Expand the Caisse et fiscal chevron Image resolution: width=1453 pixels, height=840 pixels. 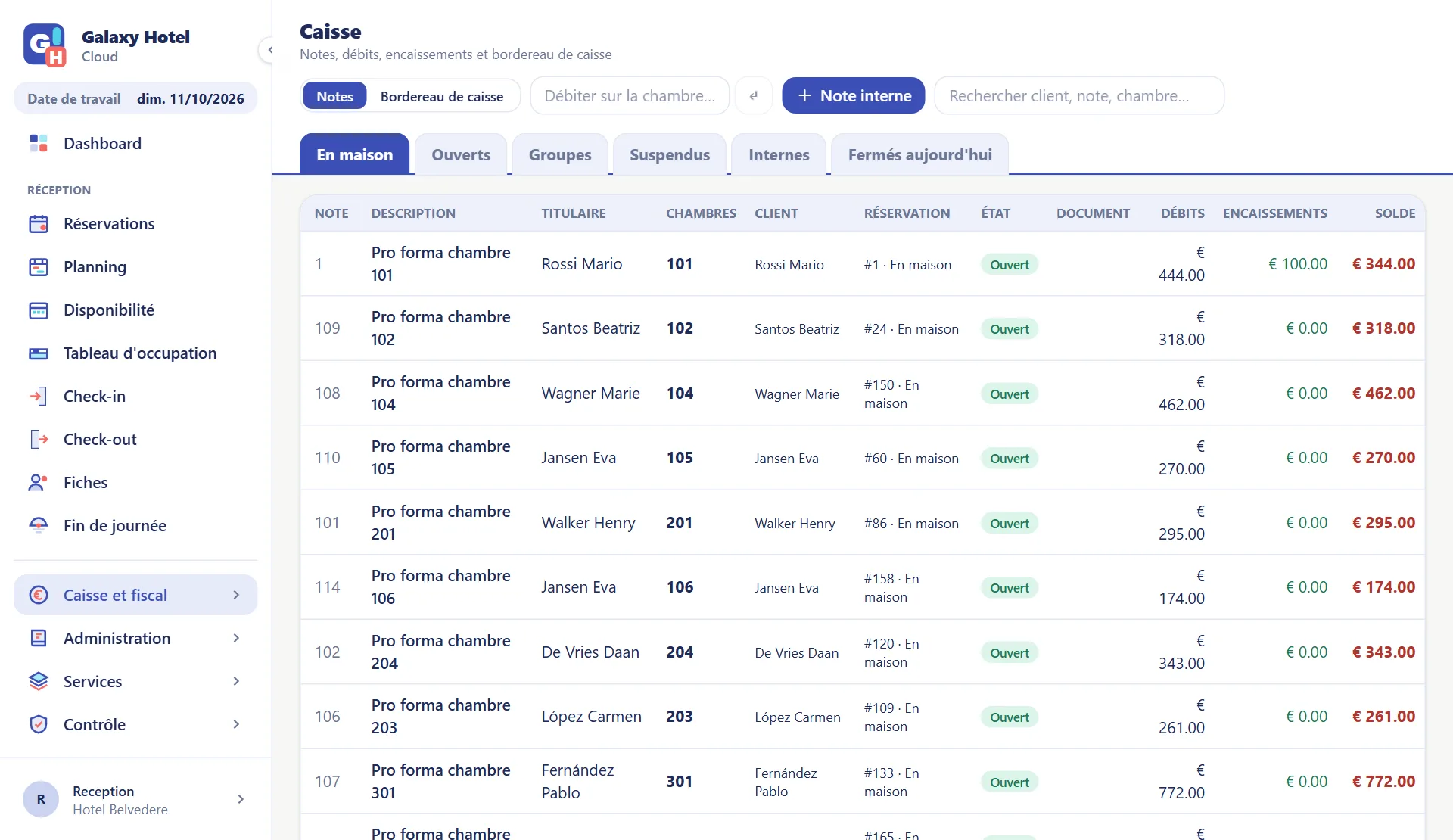(236, 596)
